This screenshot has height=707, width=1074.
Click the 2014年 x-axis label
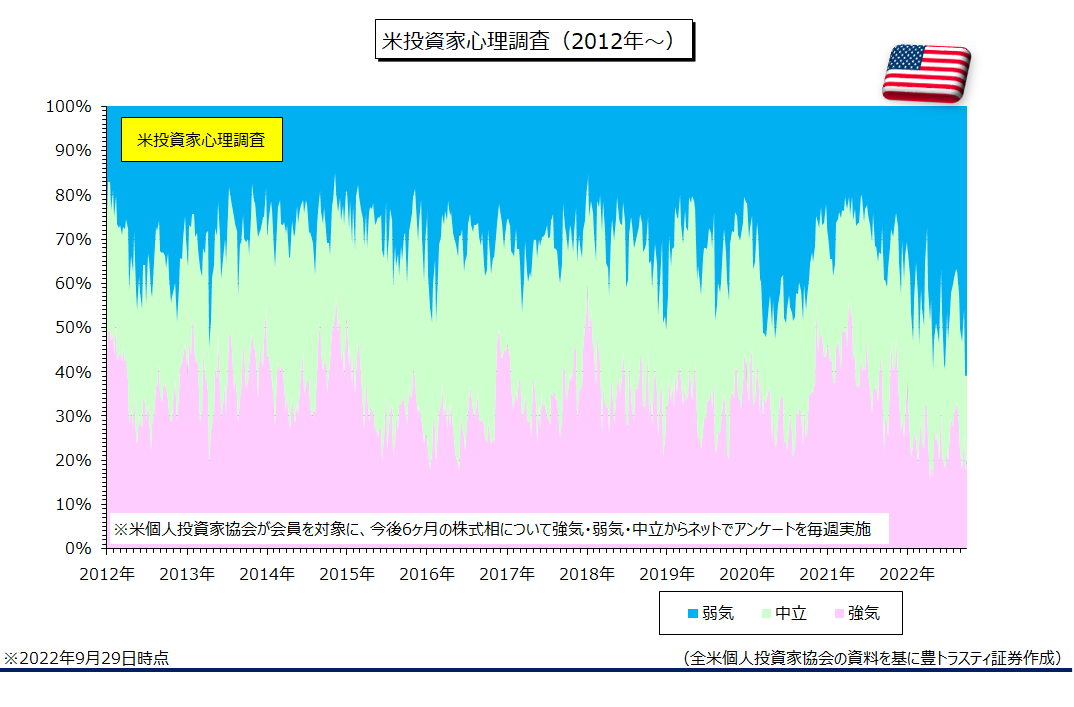tap(267, 574)
